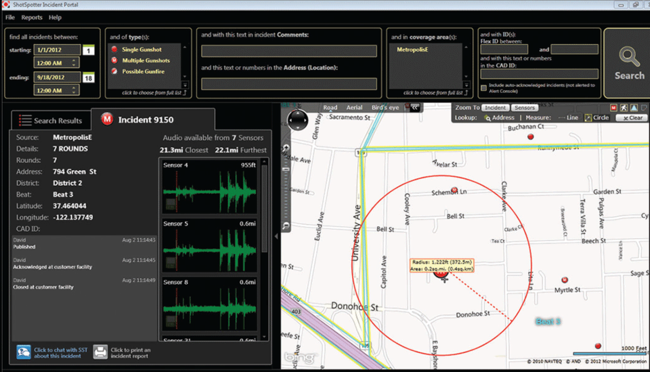Select Multiple Gunshots incident type
The width and height of the screenshot is (650, 372).
click(146, 61)
